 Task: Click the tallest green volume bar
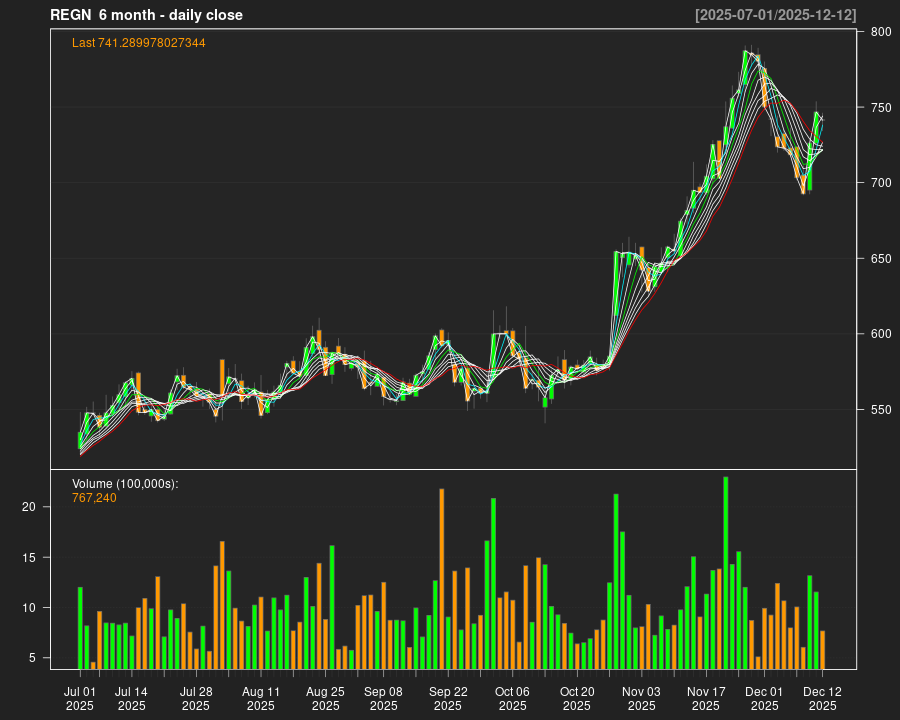726,572
